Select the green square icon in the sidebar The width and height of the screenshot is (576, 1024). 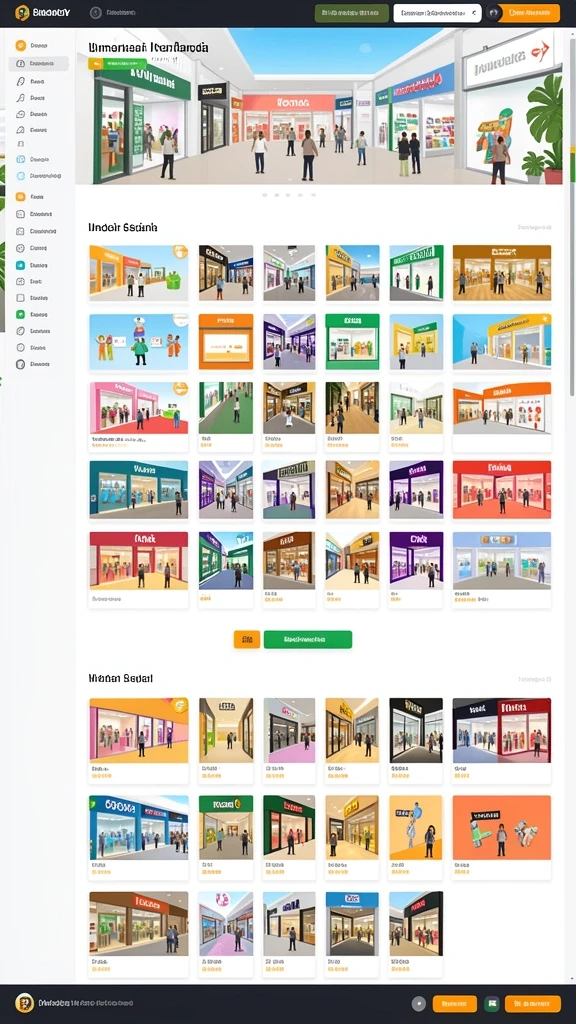coord(20,314)
